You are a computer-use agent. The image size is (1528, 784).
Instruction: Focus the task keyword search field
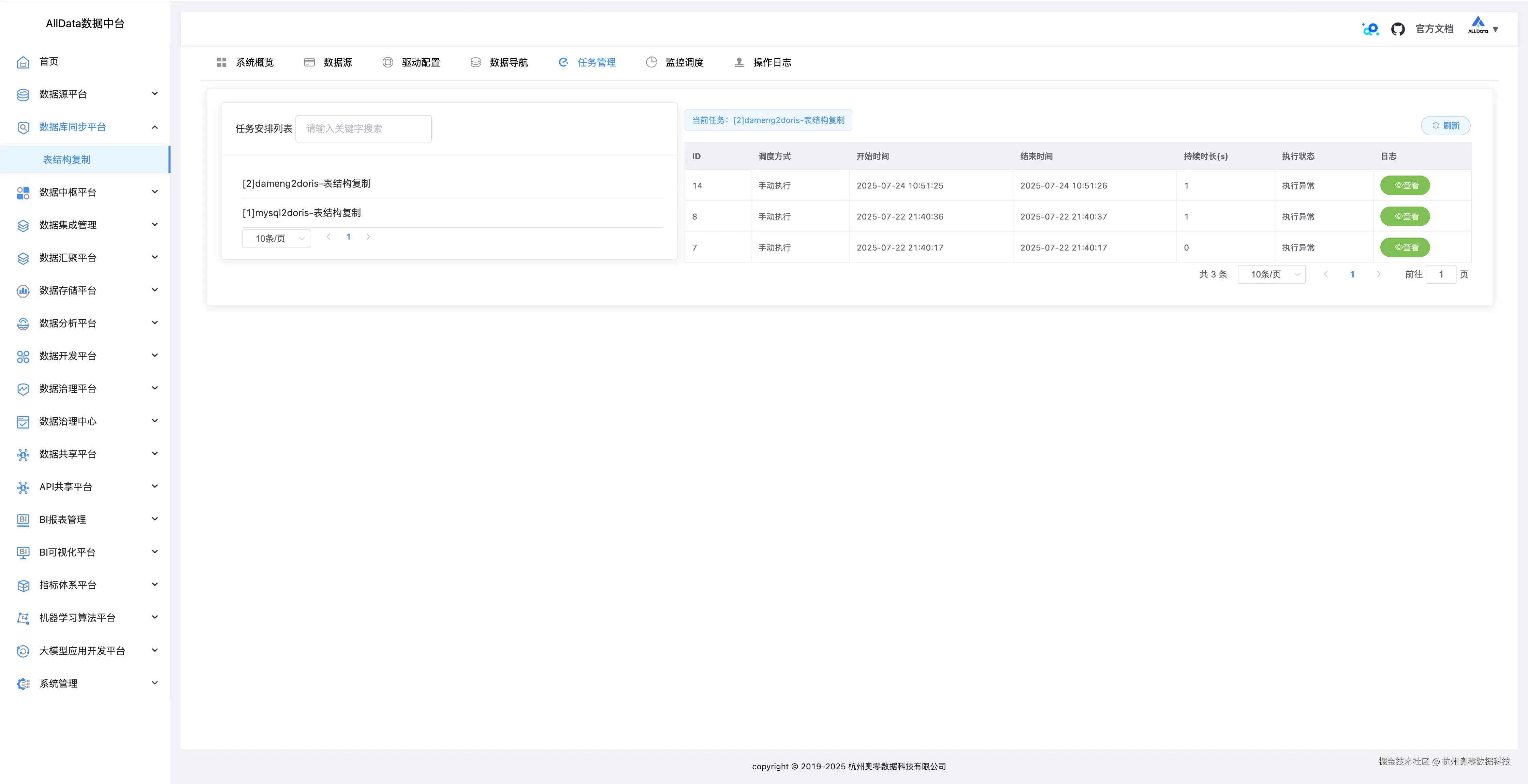(x=363, y=129)
